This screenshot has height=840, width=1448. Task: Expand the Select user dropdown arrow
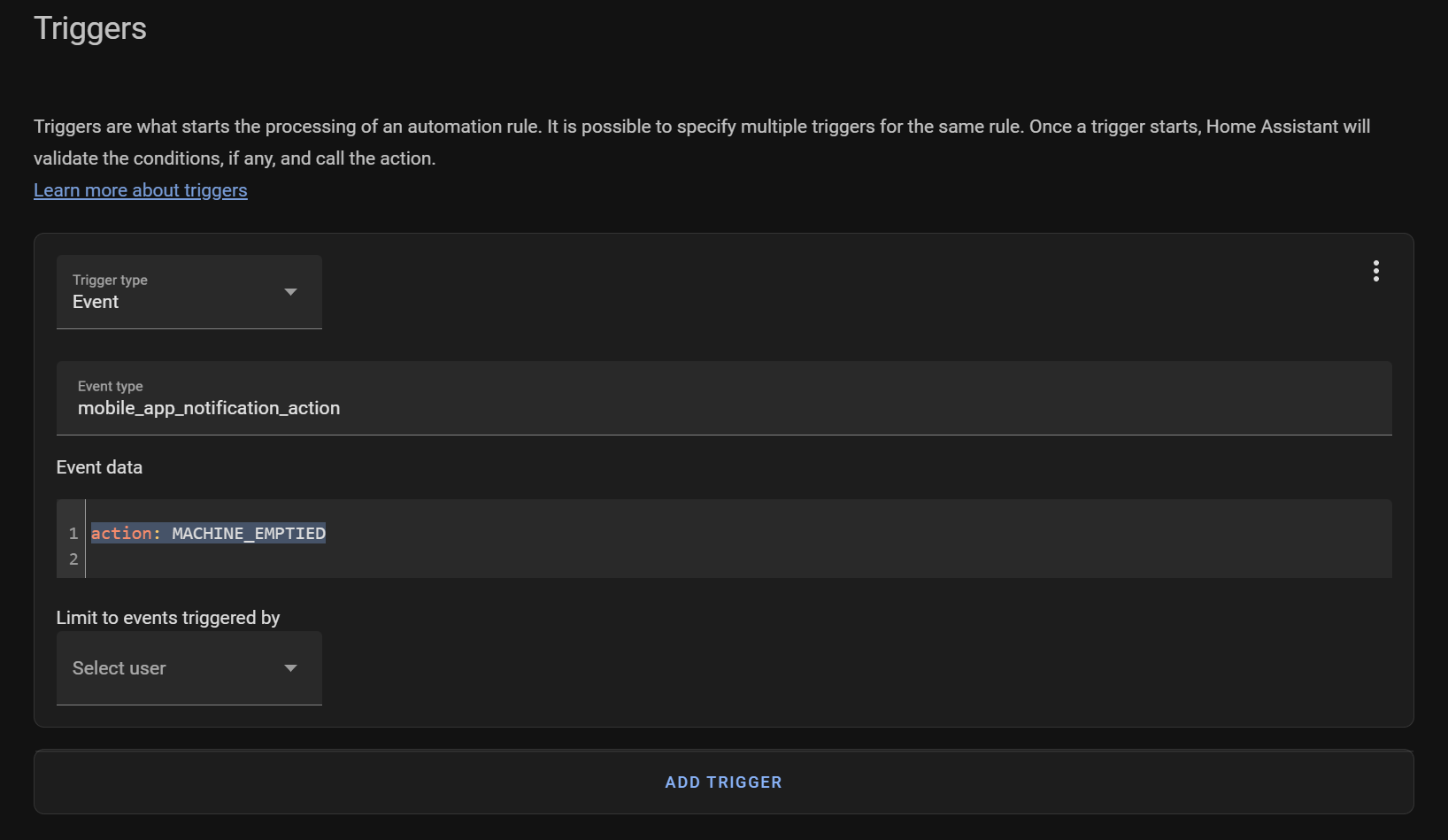(290, 668)
